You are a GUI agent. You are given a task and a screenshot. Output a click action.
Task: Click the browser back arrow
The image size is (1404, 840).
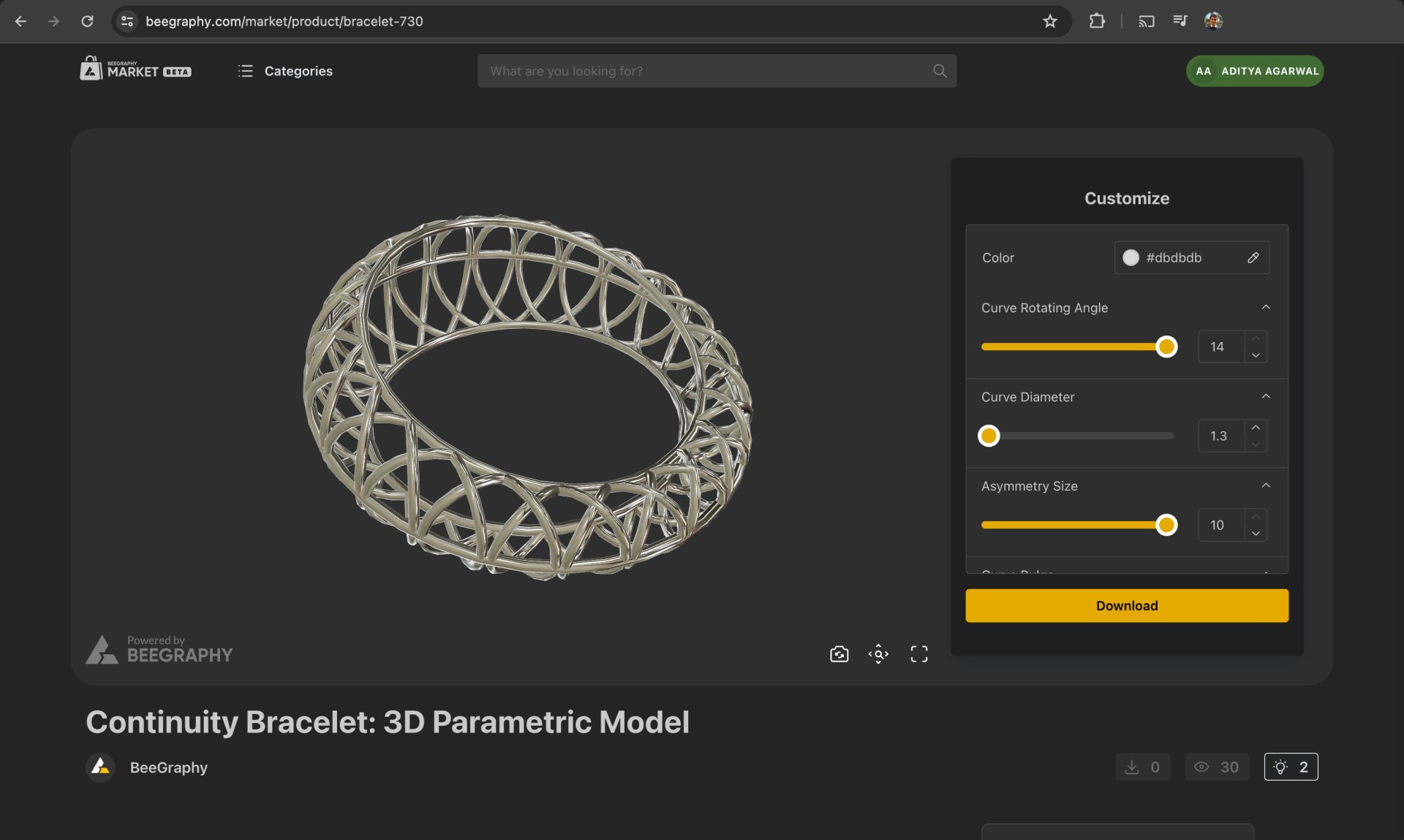tap(20, 21)
